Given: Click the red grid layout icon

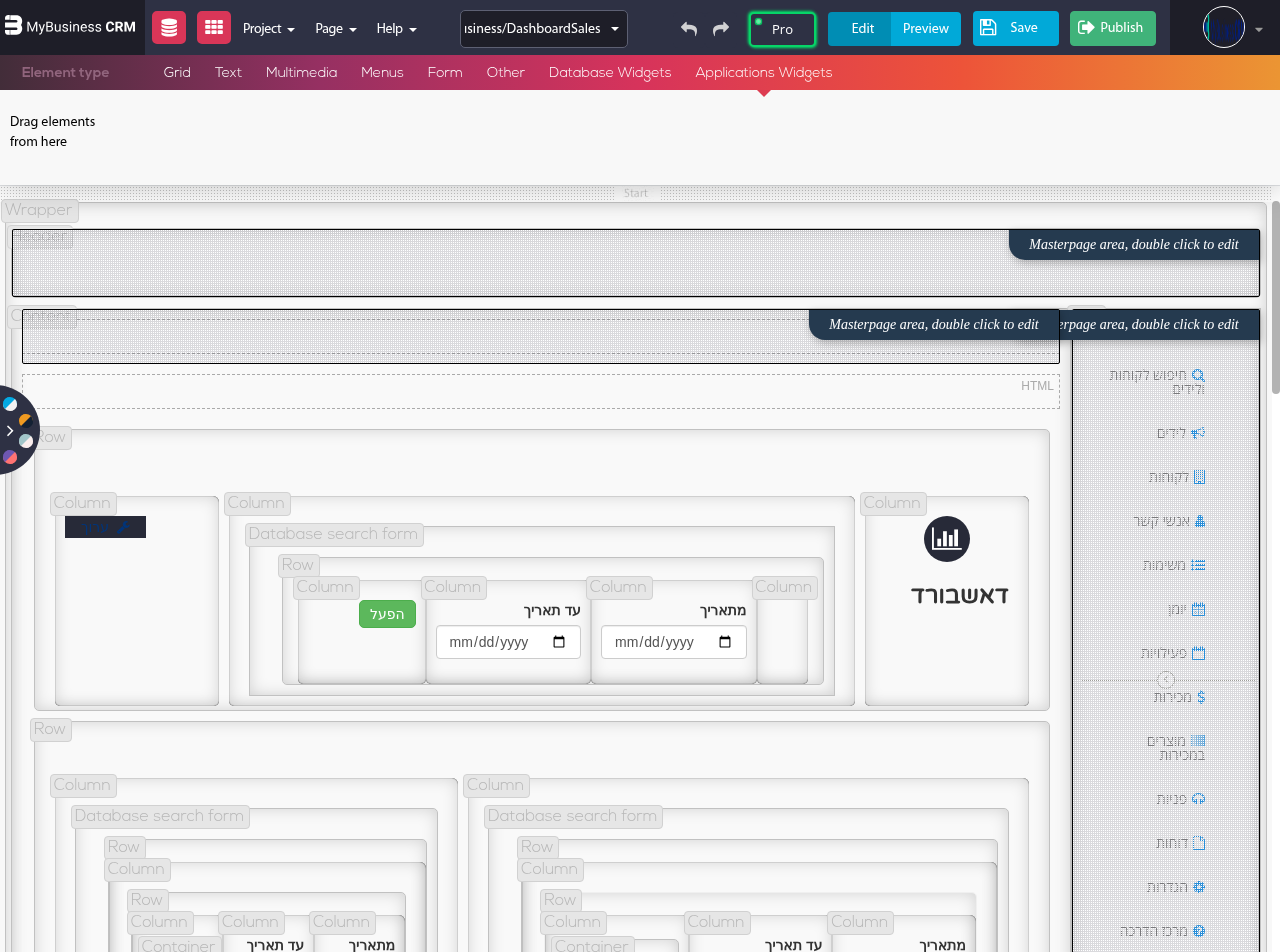Looking at the screenshot, I should [x=213, y=28].
